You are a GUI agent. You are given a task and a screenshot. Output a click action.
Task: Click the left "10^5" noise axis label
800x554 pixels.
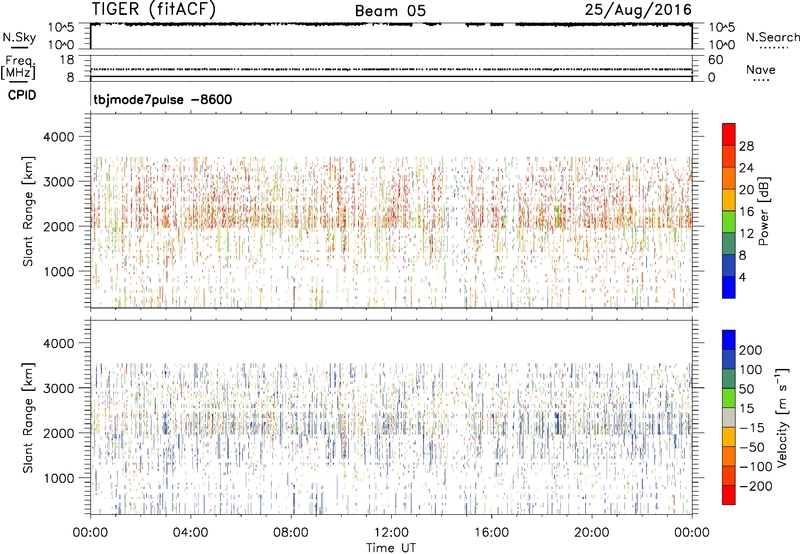(61, 27)
